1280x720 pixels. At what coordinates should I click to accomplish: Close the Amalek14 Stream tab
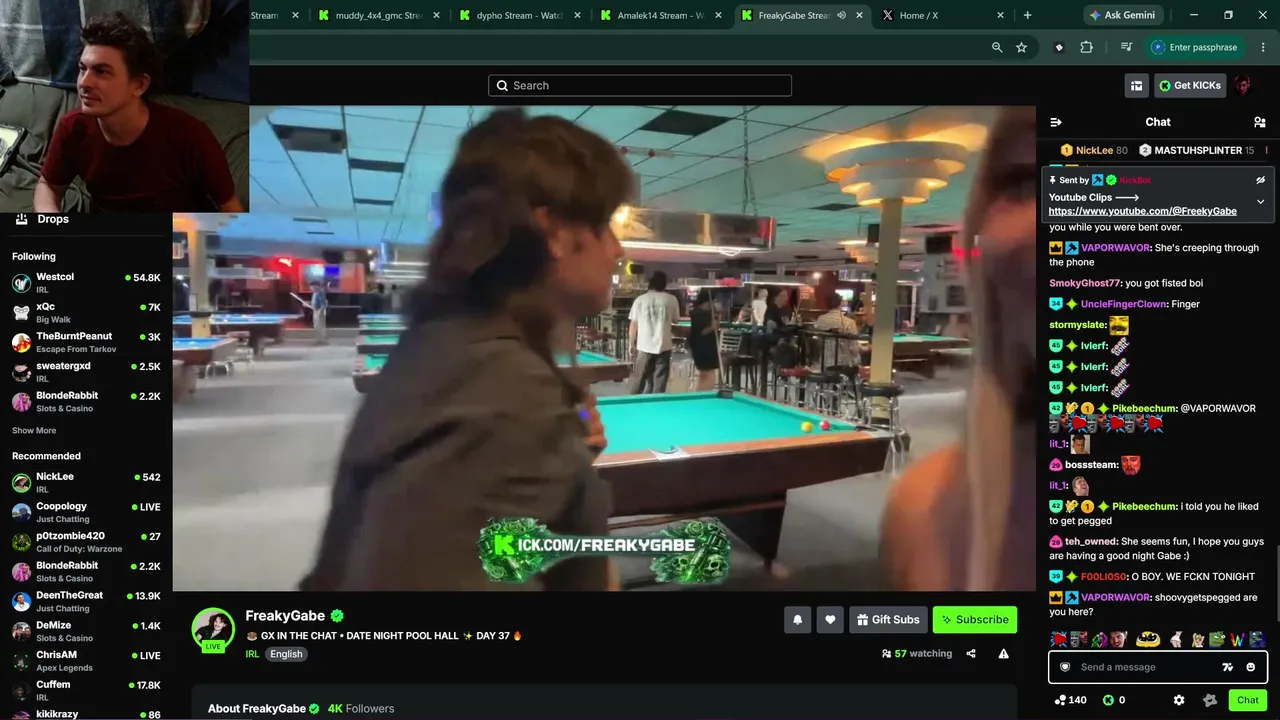click(718, 15)
